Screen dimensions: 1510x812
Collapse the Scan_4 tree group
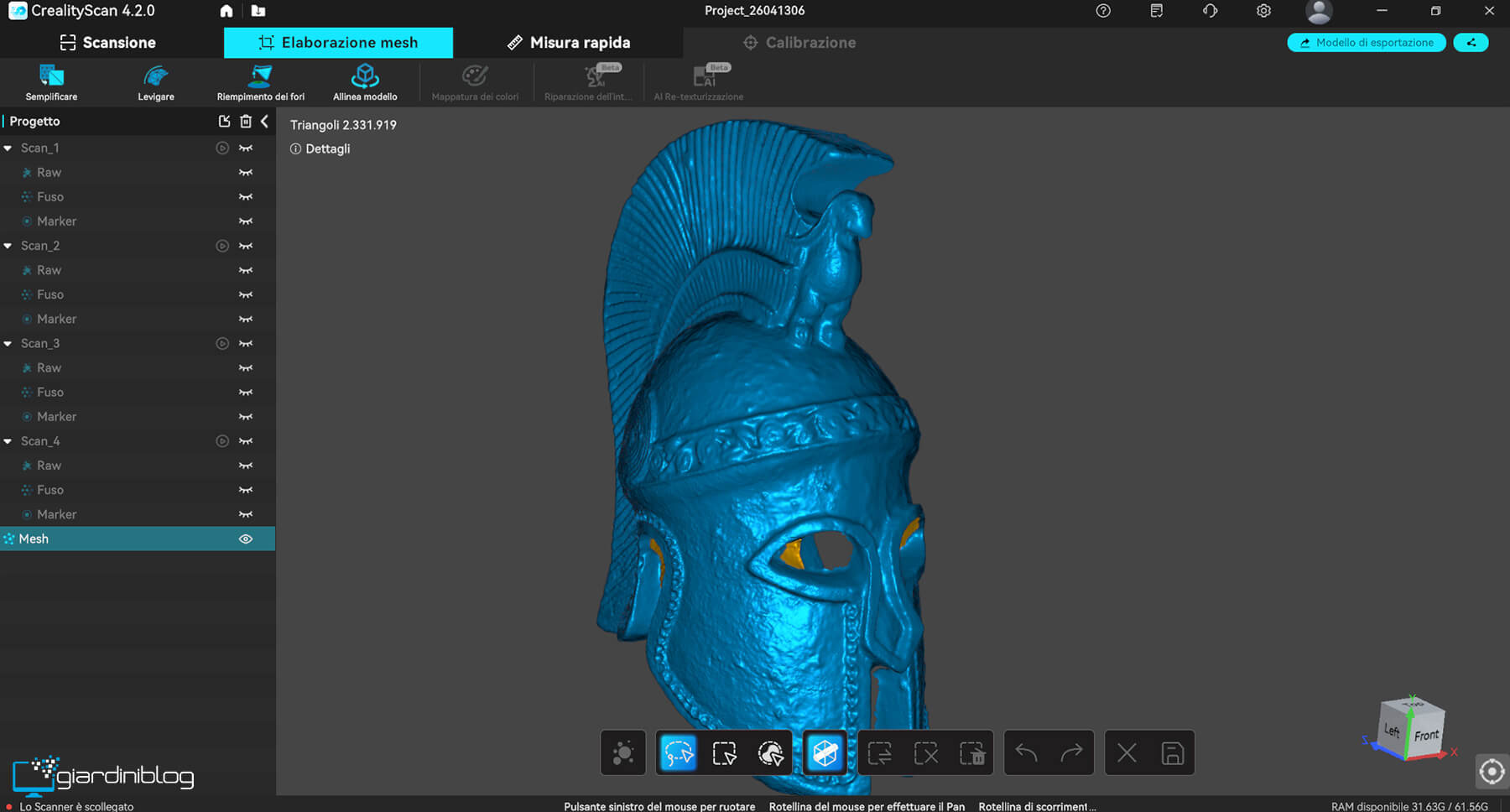(x=8, y=441)
